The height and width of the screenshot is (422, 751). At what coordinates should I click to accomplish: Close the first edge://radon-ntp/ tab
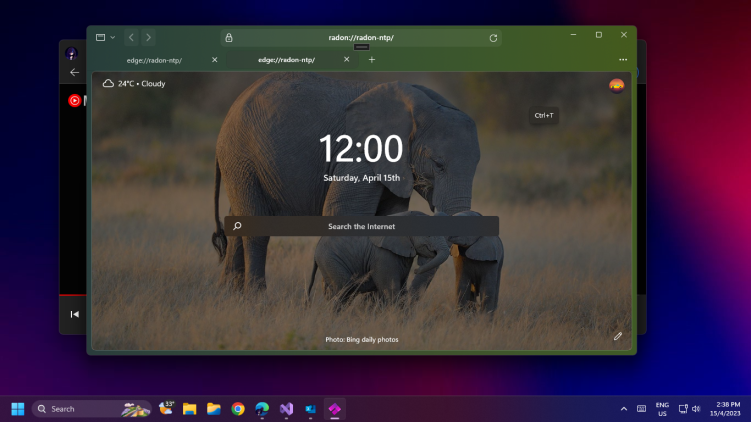[x=215, y=60]
